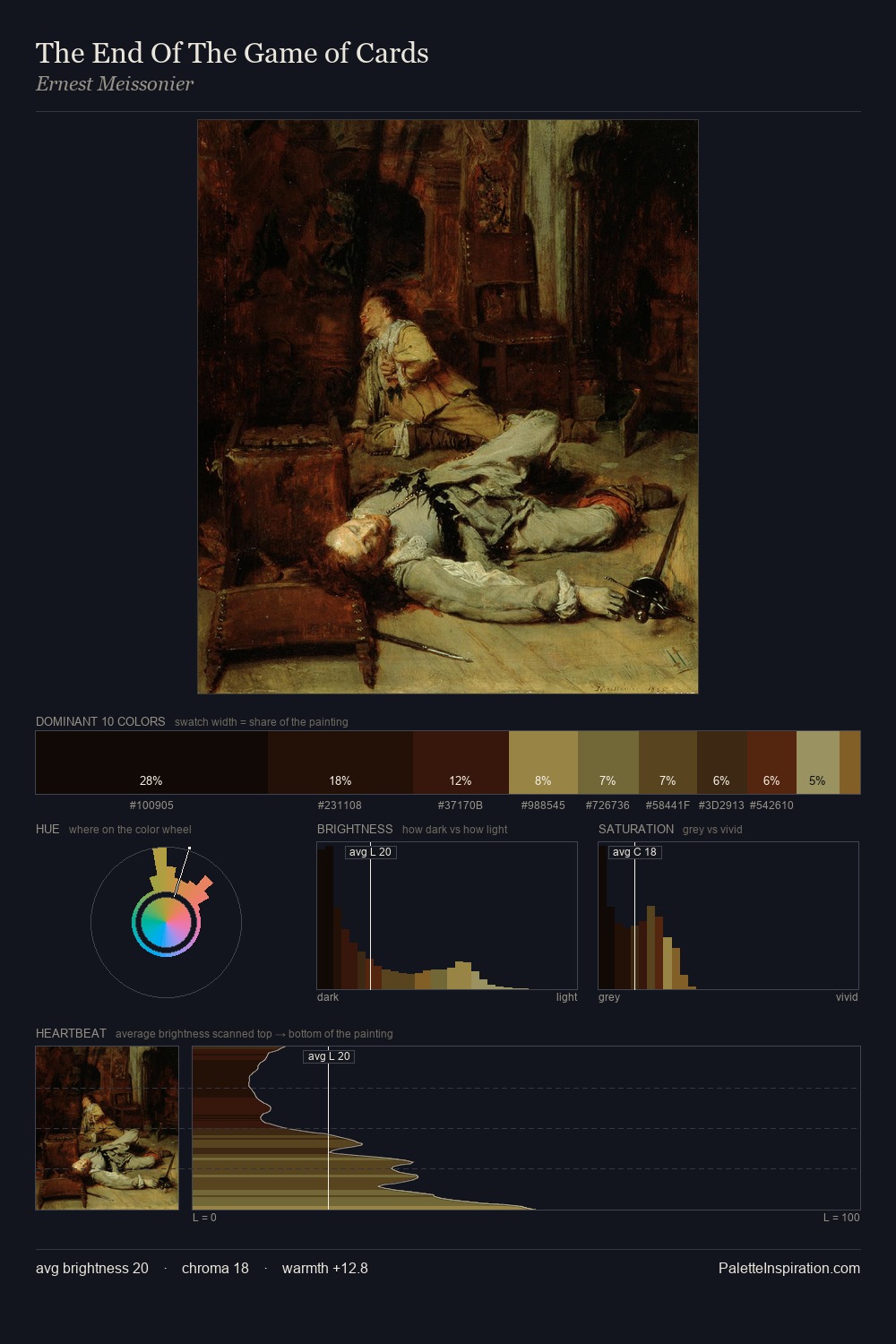Click 'where on the color wheel' caption

pyautogui.click(x=130, y=830)
